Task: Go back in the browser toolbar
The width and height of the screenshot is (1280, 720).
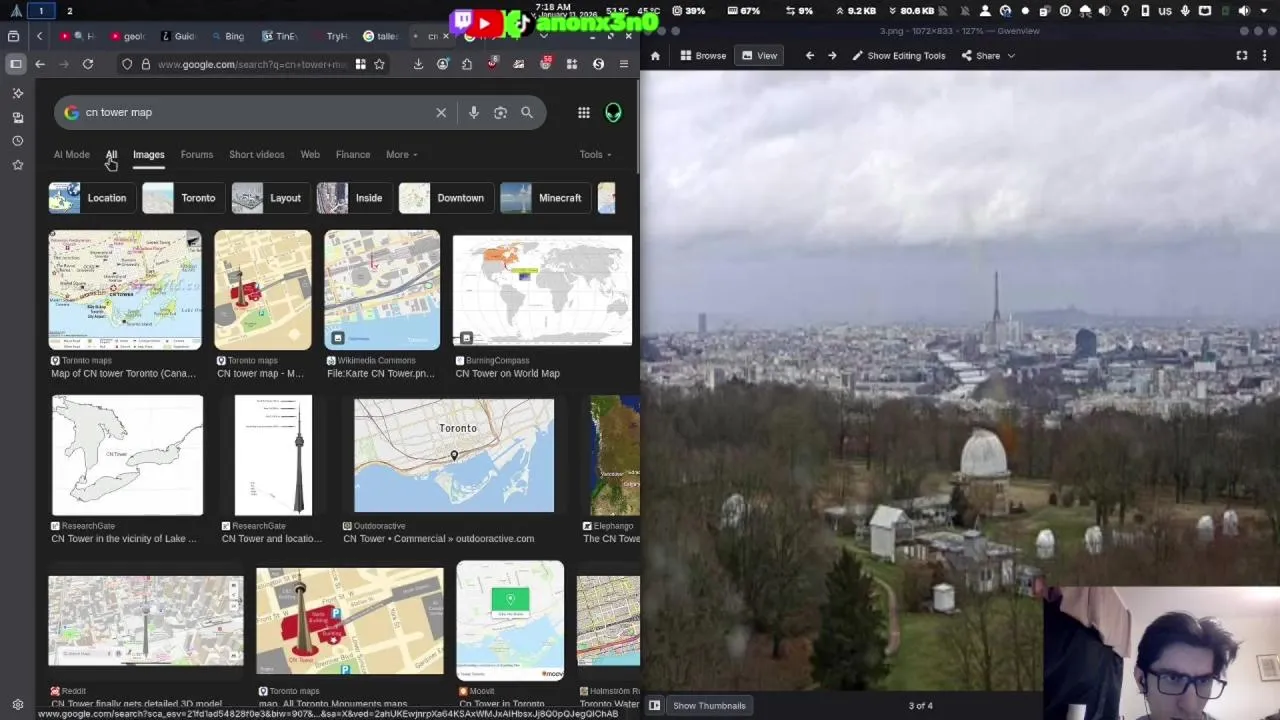Action: coord(40,64)
